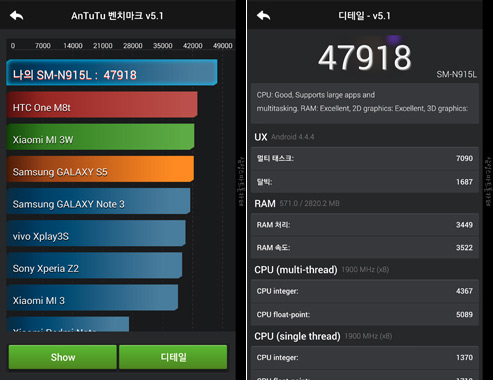Image resolution: width=493 pixels, height=380 pixels.
Task: Tap the RAM 처리 3449 score row
Action: point(365,225)
